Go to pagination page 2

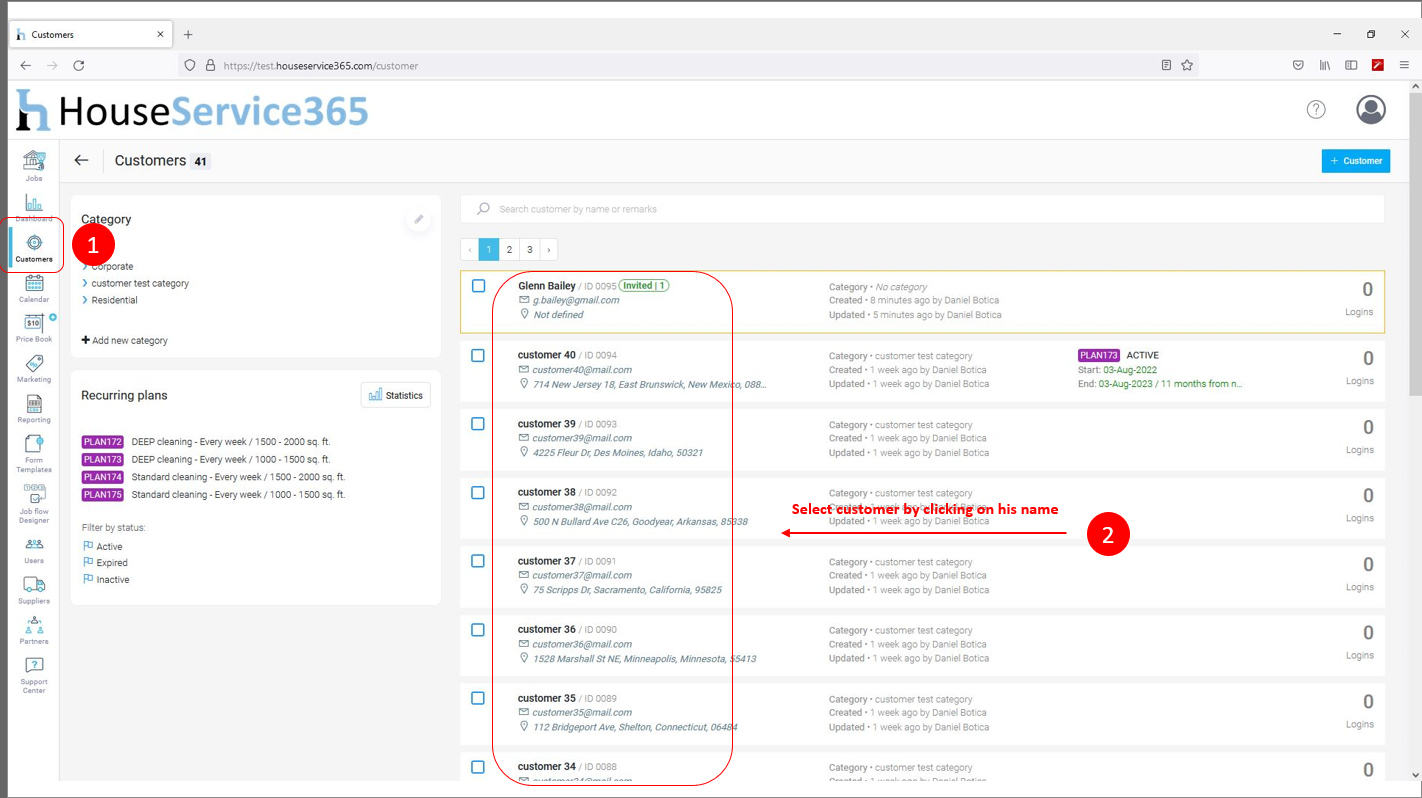pos(509,250)
